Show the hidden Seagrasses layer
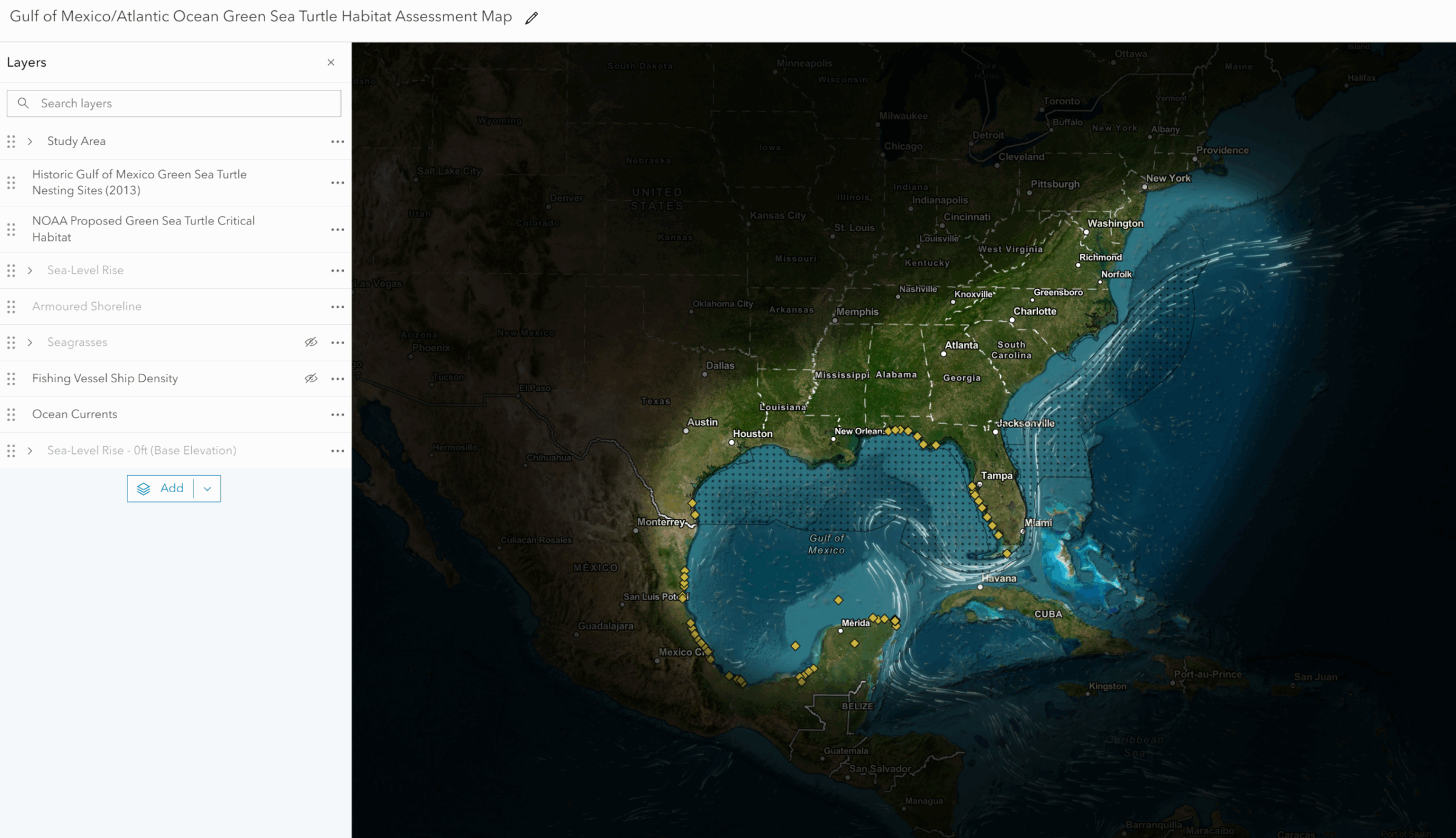 click(311, 342)
